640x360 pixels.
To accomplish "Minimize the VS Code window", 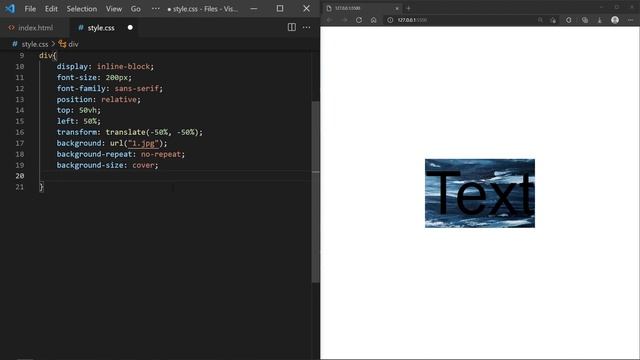I will point(253,9).
